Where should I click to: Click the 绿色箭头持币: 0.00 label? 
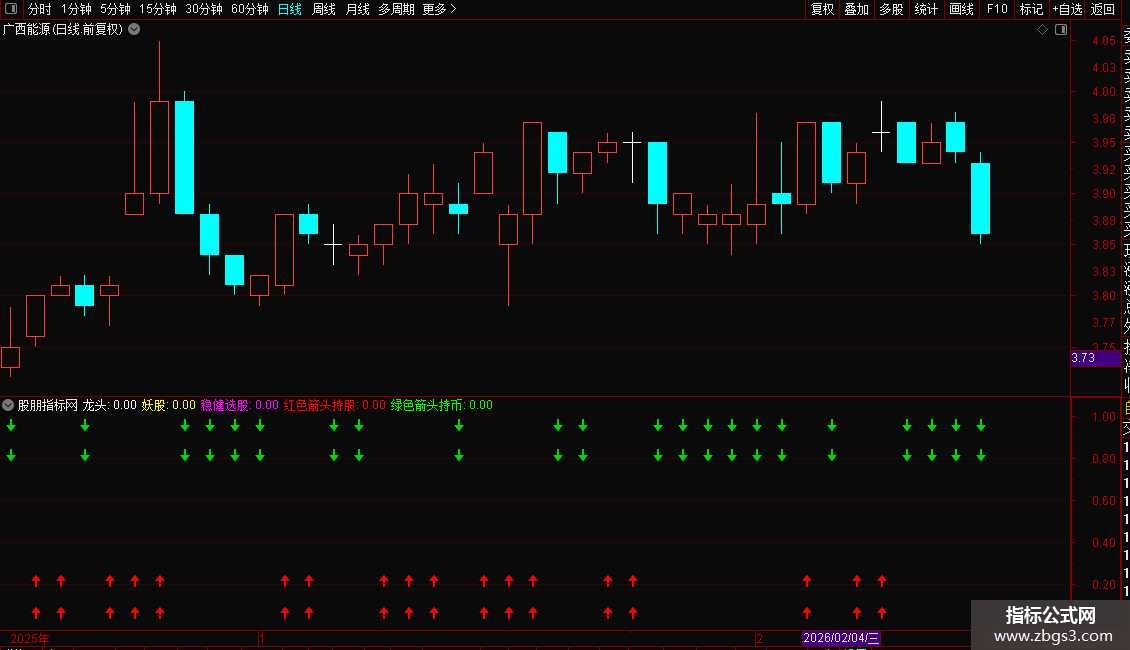442,405
